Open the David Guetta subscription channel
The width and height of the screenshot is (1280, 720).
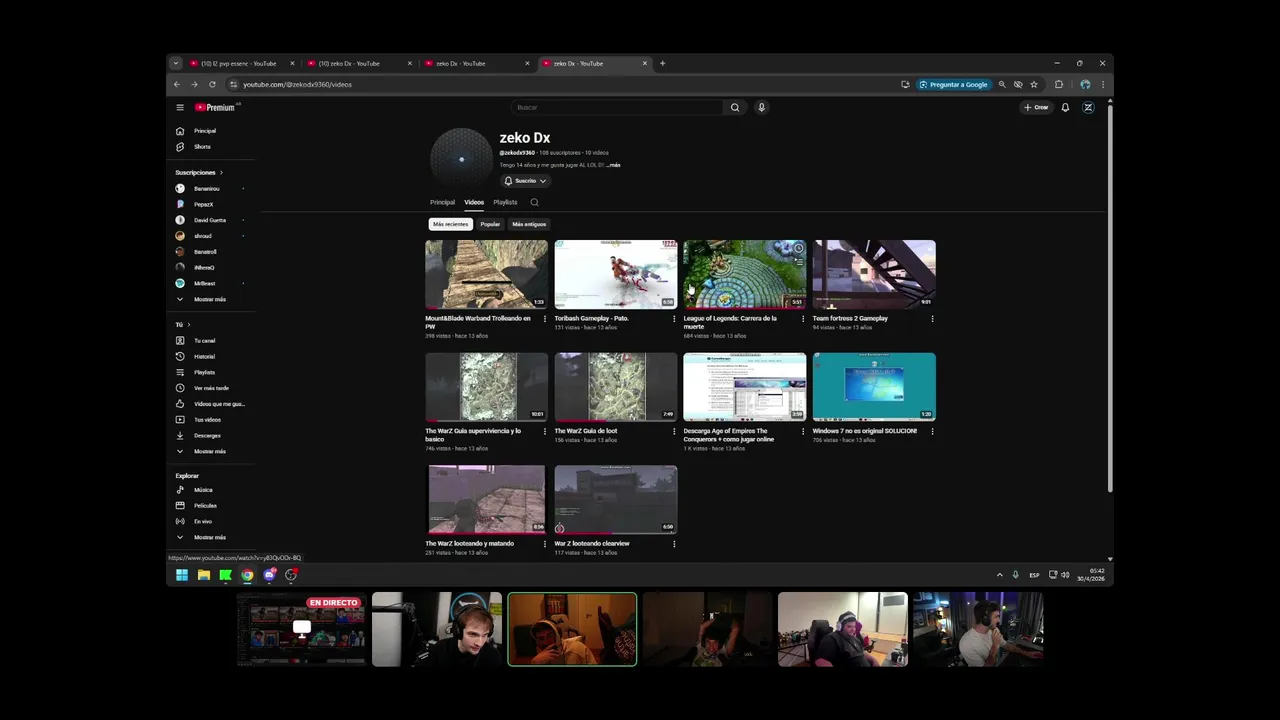point(209,220)
